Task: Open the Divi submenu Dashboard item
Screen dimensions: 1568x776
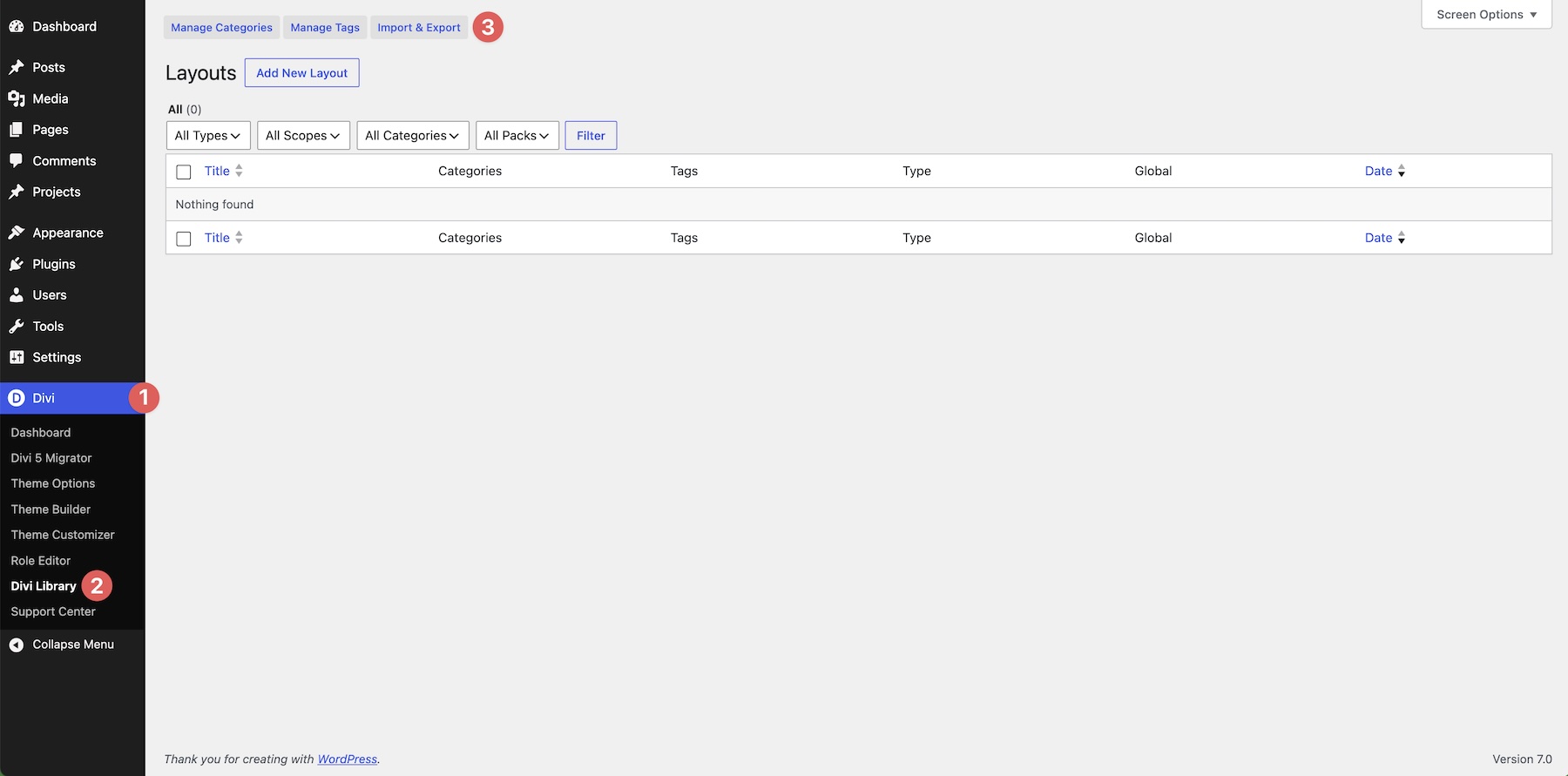Action: 41,433
